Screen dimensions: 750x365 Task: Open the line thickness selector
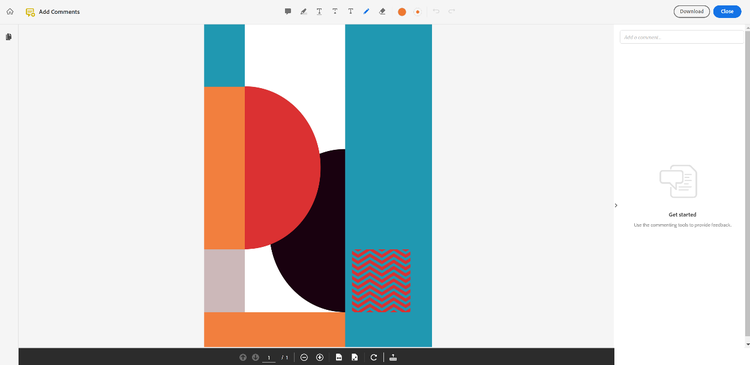tap(418, 12)
